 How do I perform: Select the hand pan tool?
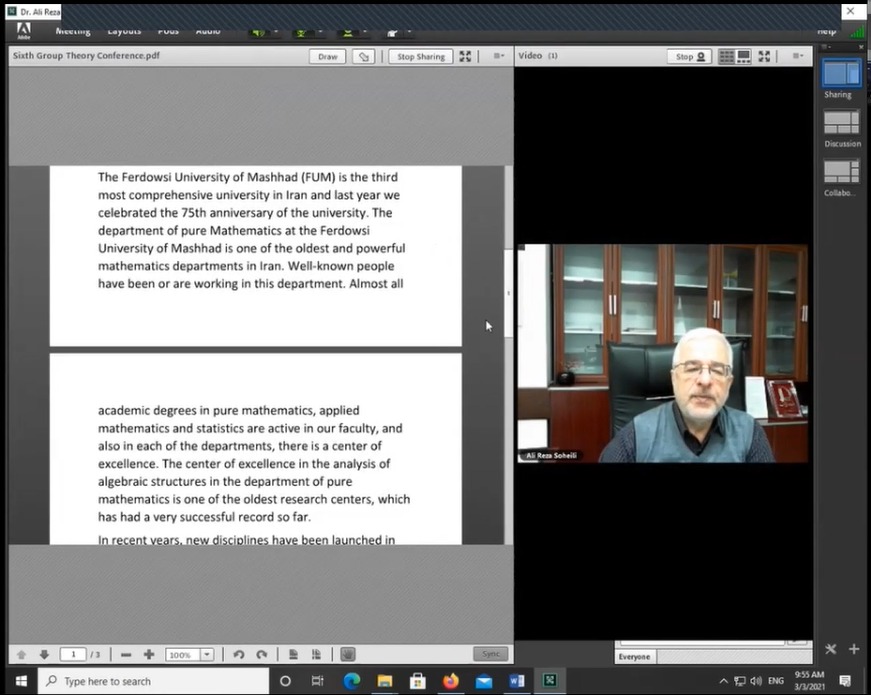point(347,654)
